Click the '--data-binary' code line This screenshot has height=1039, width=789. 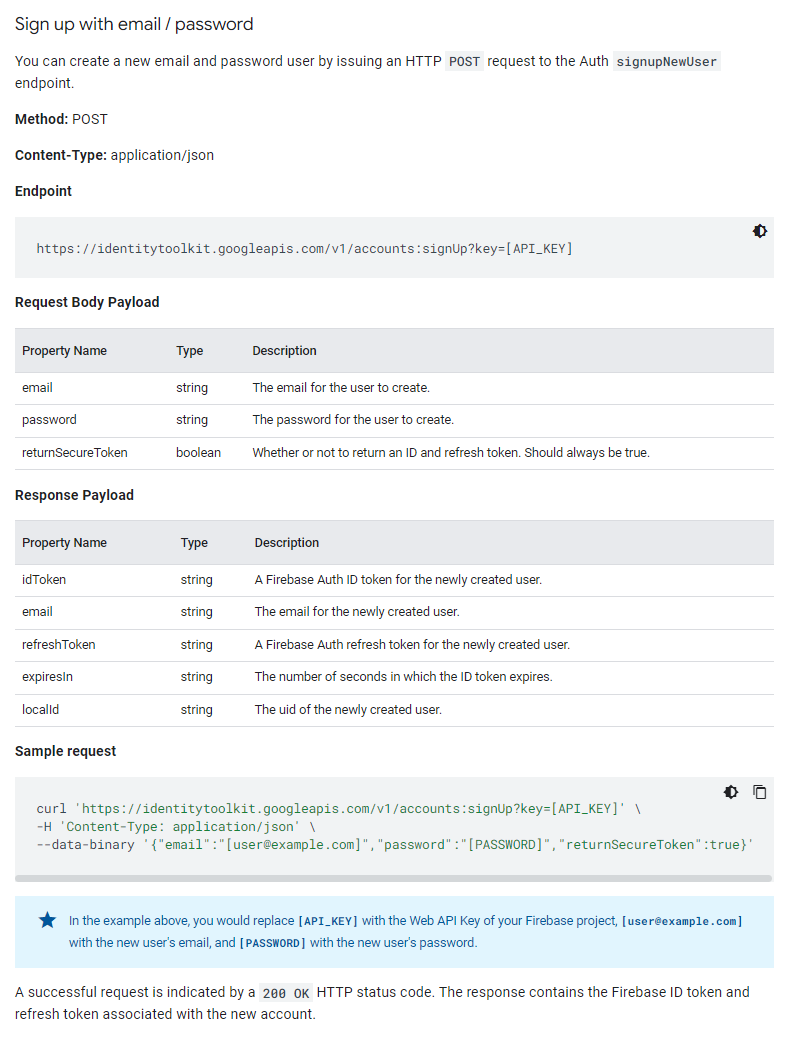point(395,844)
